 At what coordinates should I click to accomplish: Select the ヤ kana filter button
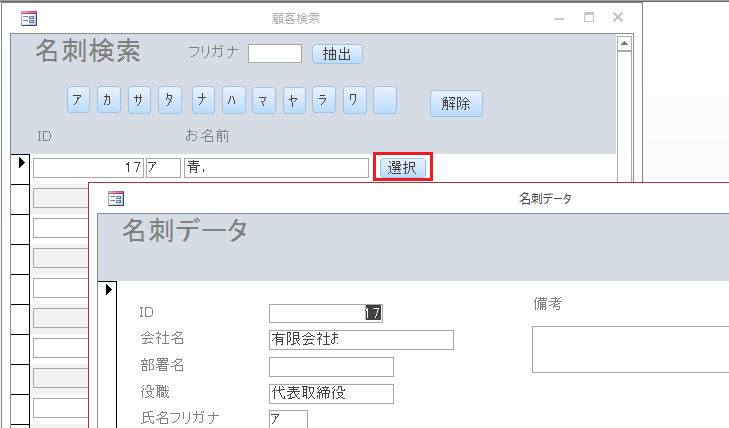(x=294, y=100)
